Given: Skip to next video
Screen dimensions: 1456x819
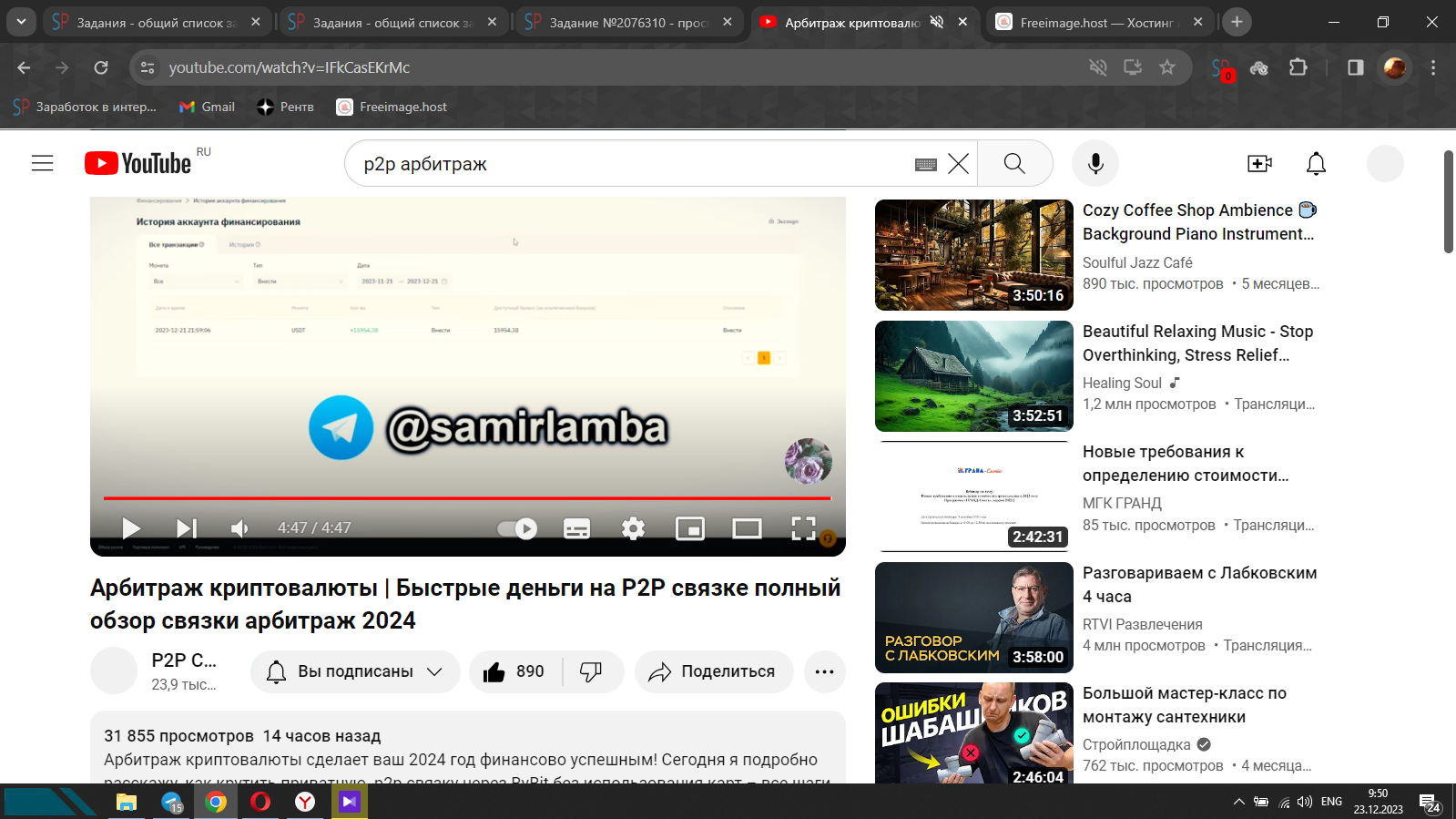Looking at the screenshot, I should [x=186, y=528].
